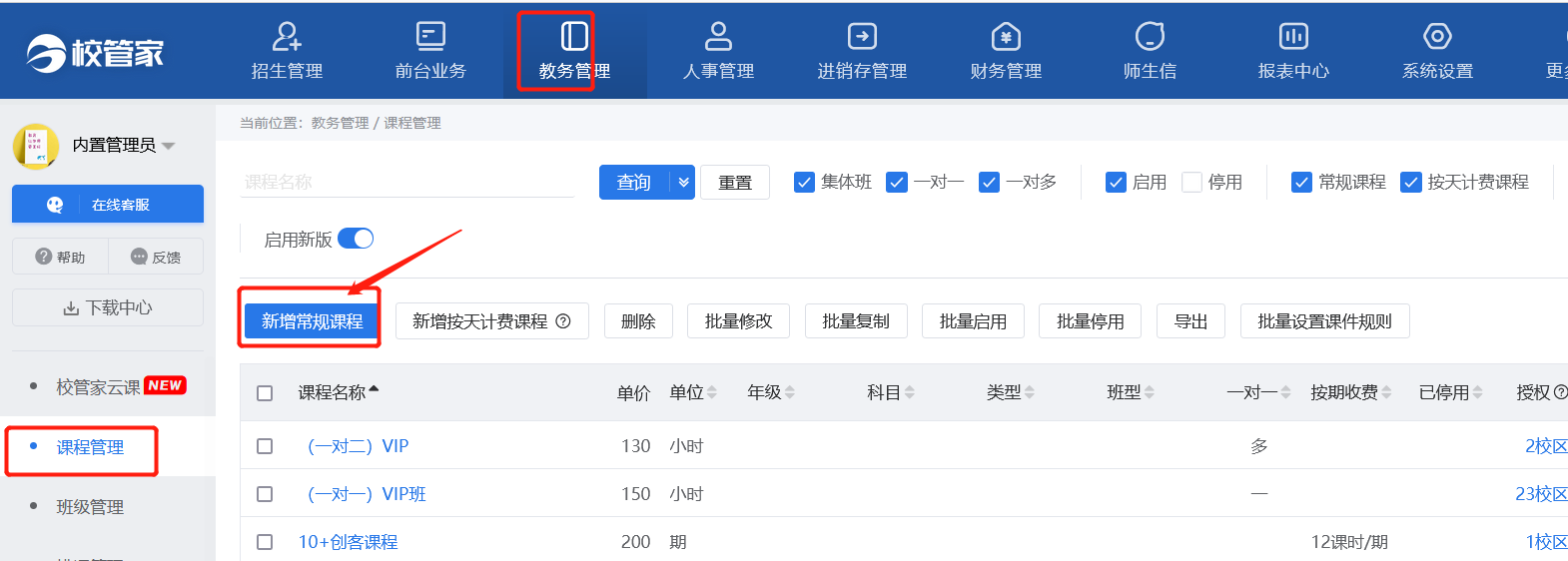The width and height of the screenshot is (1568, 561).
Task: Click 新增常规课程 button
Action: (x=312, y=321)
